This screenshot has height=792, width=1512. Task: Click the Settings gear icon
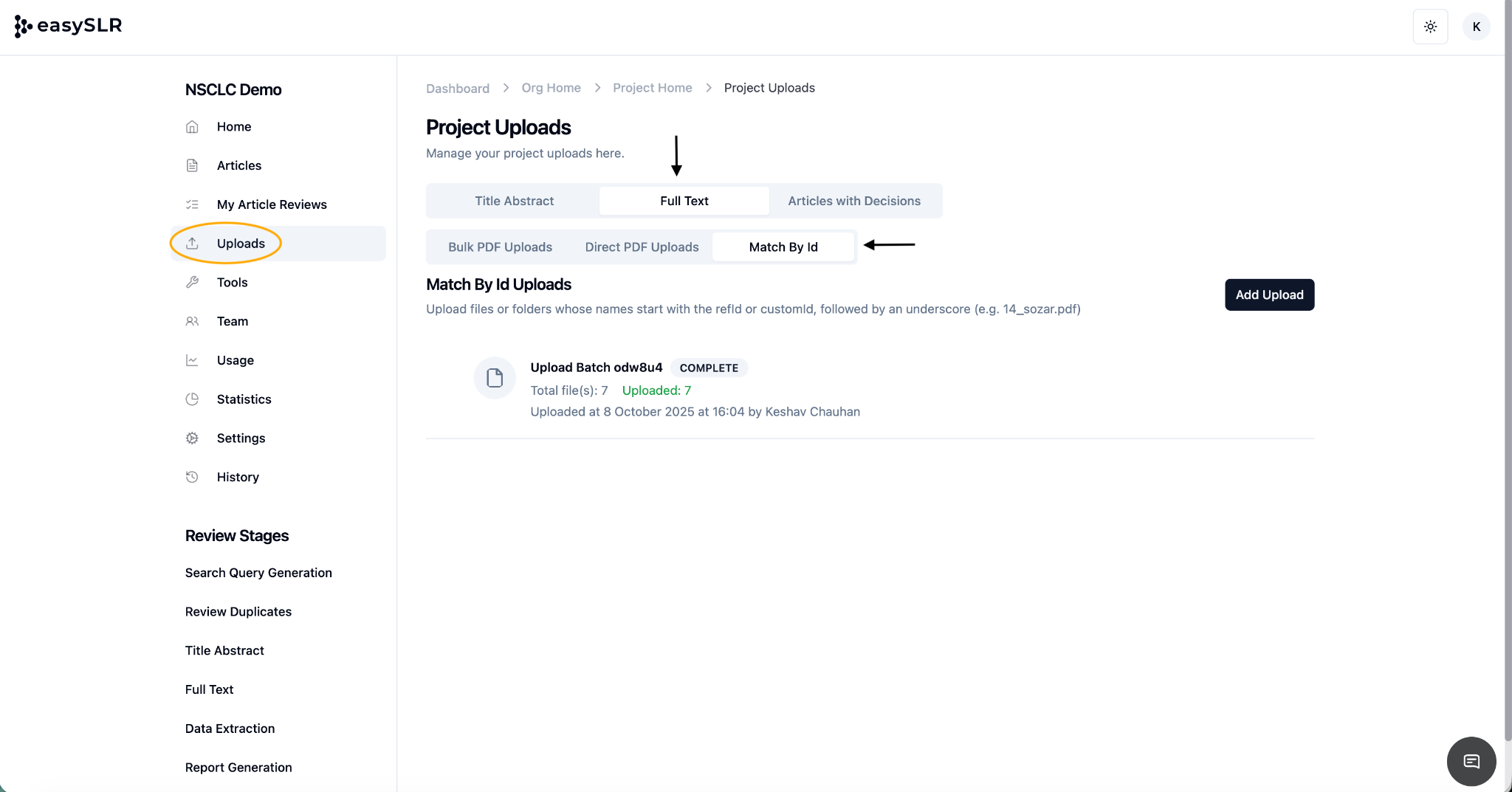click(192, 438)
